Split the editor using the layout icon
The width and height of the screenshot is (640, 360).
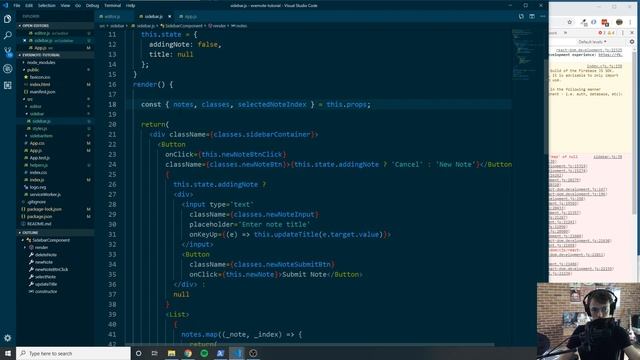[532, 16]
